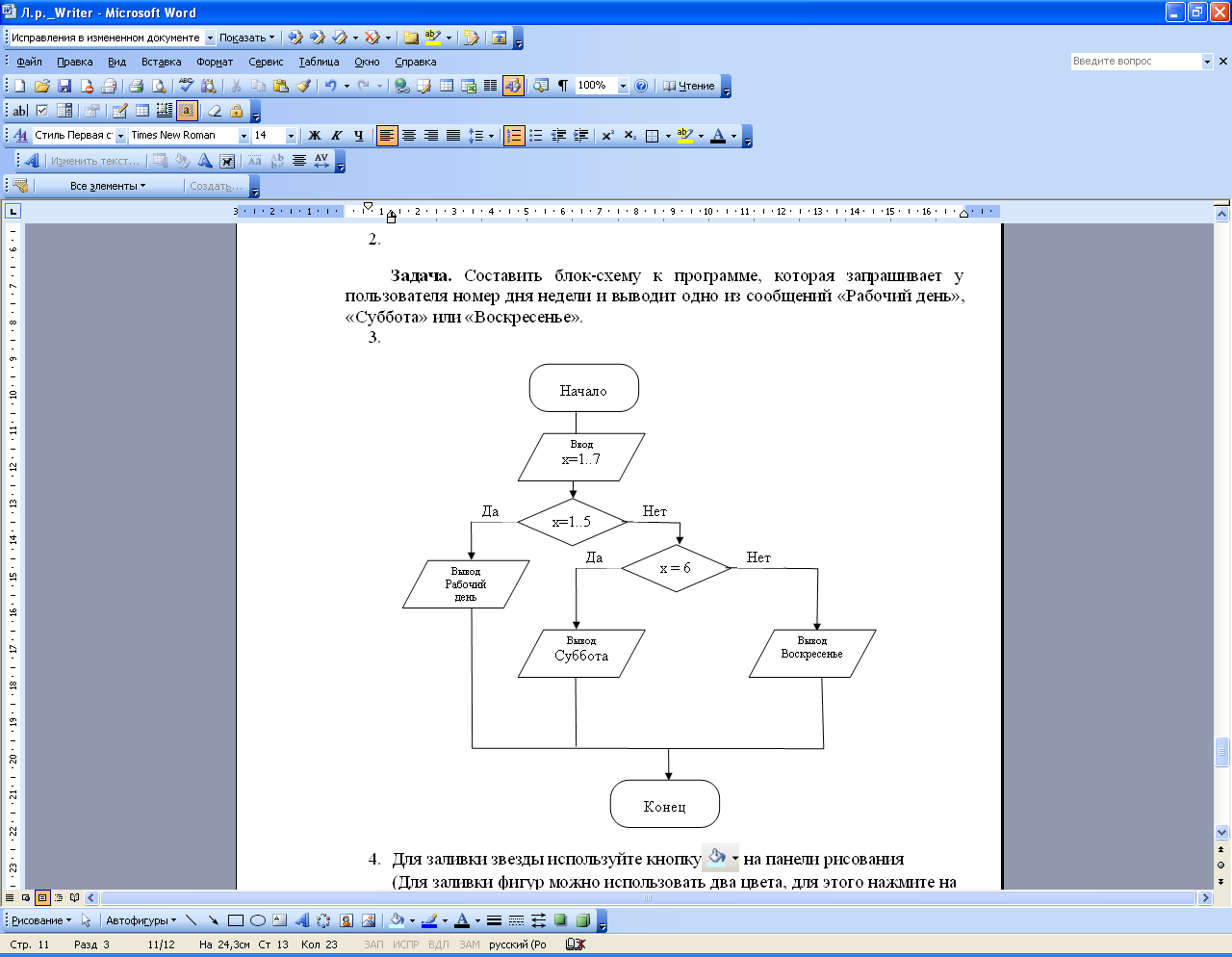Activate the Format Painter brush
This screenshot has height=957, width=1232.
coord(303,86)
